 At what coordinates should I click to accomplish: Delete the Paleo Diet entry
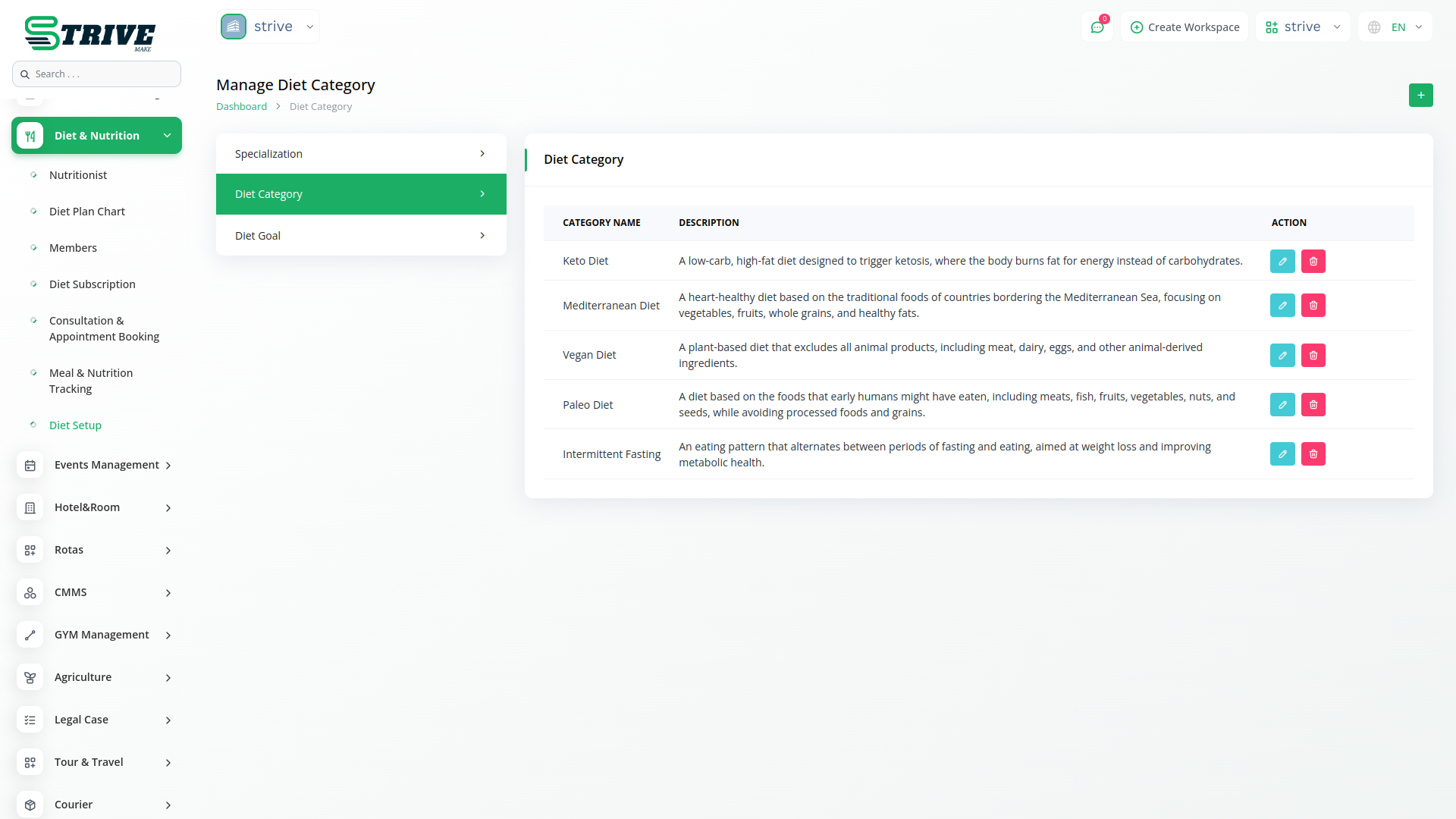(1313, 405)
